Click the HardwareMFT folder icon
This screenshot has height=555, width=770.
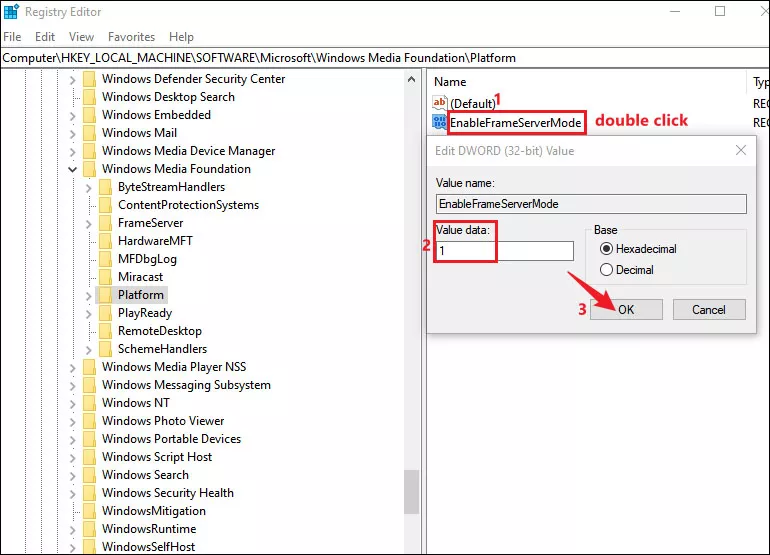point(105,241)
